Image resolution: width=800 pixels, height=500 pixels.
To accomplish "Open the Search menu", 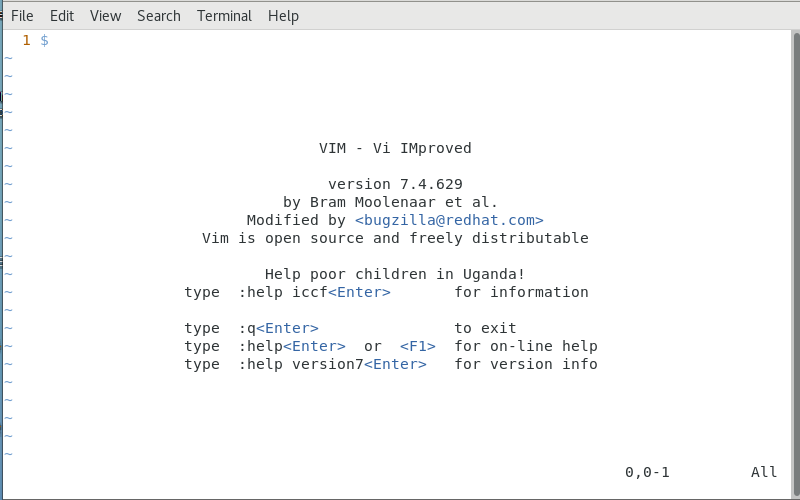I will [x=159, y=16].
